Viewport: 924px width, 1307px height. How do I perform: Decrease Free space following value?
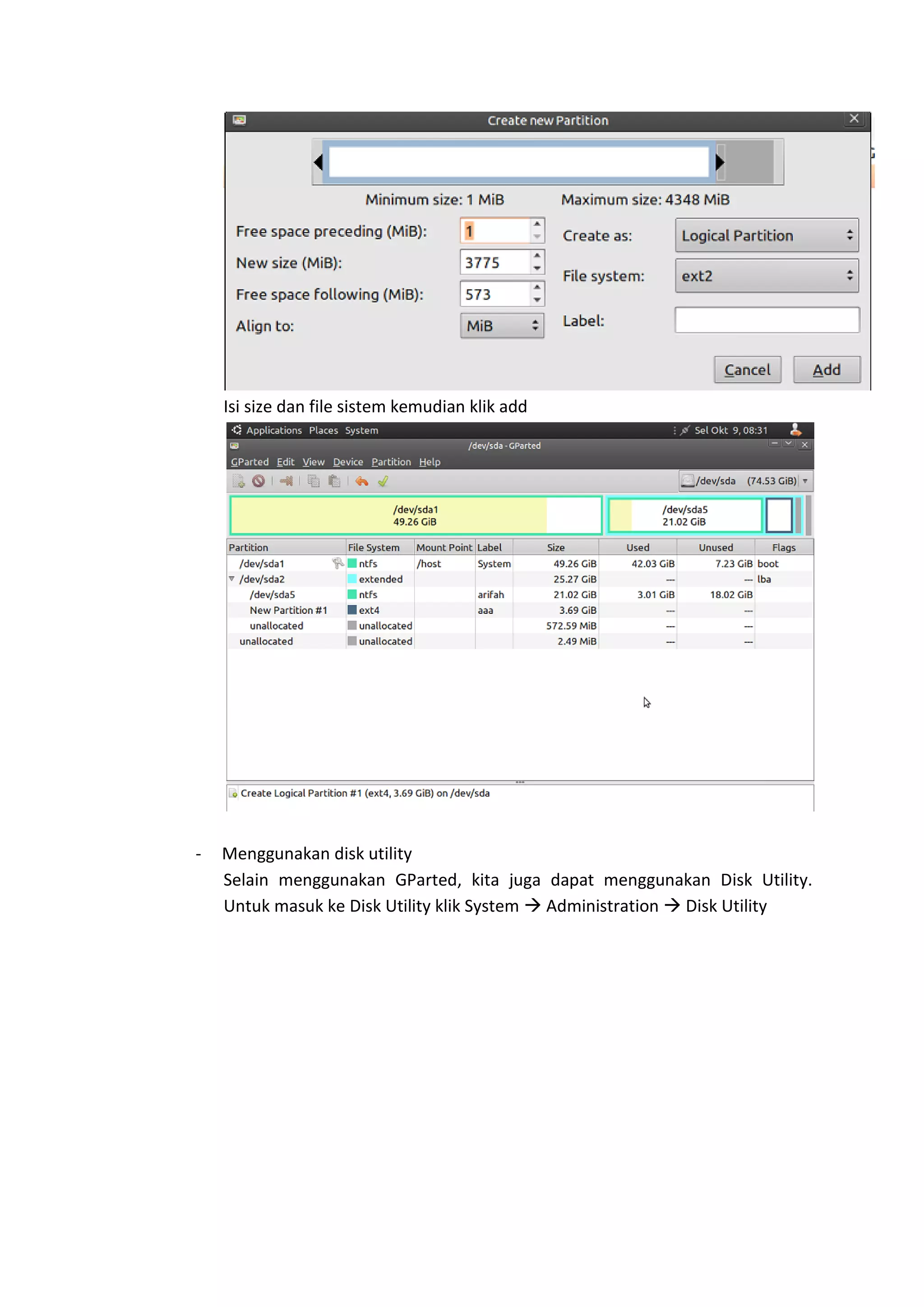[x=537, y=301]
